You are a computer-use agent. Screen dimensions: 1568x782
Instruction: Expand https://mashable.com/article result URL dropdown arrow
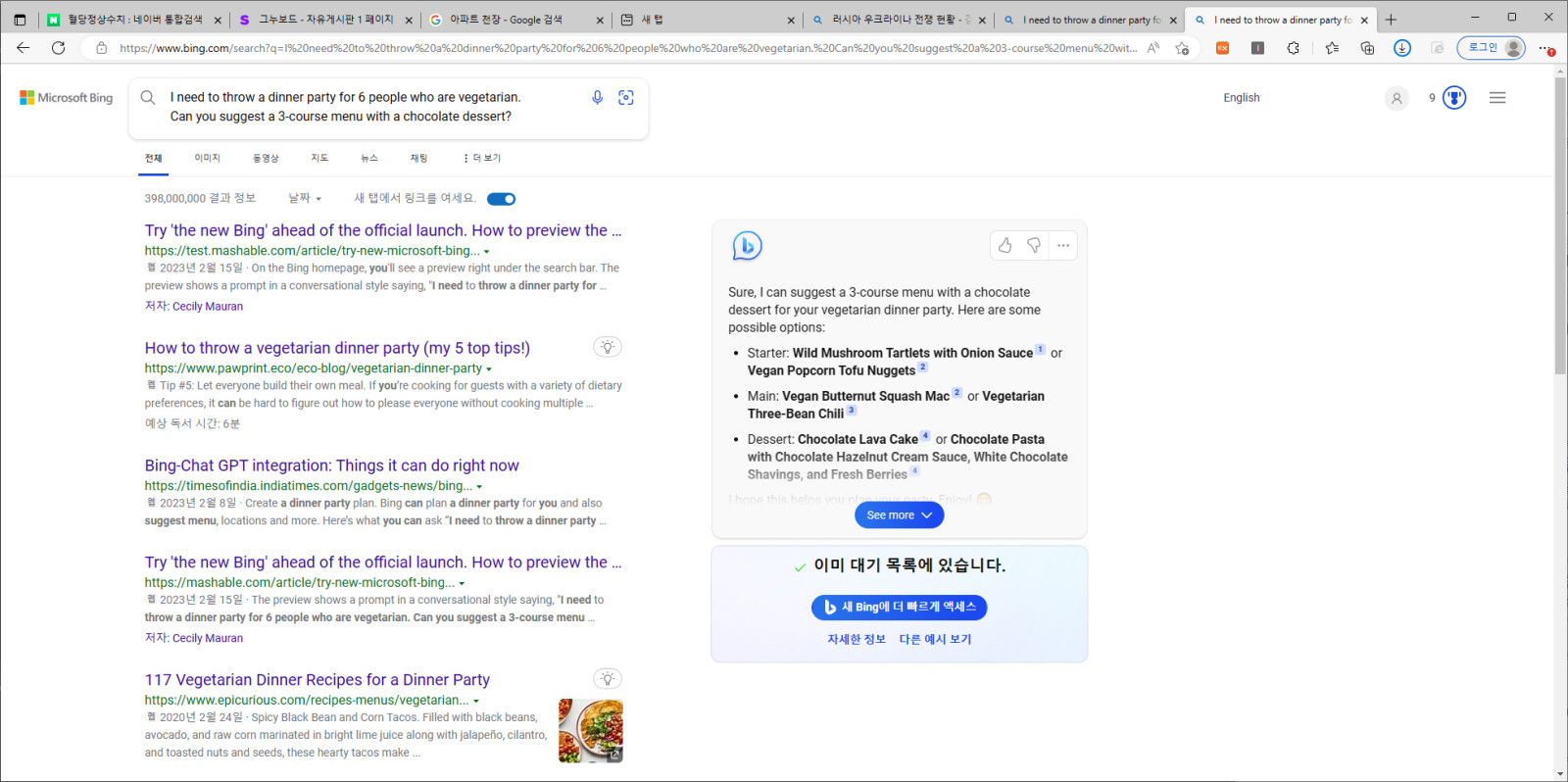click(x=462, y=584)
